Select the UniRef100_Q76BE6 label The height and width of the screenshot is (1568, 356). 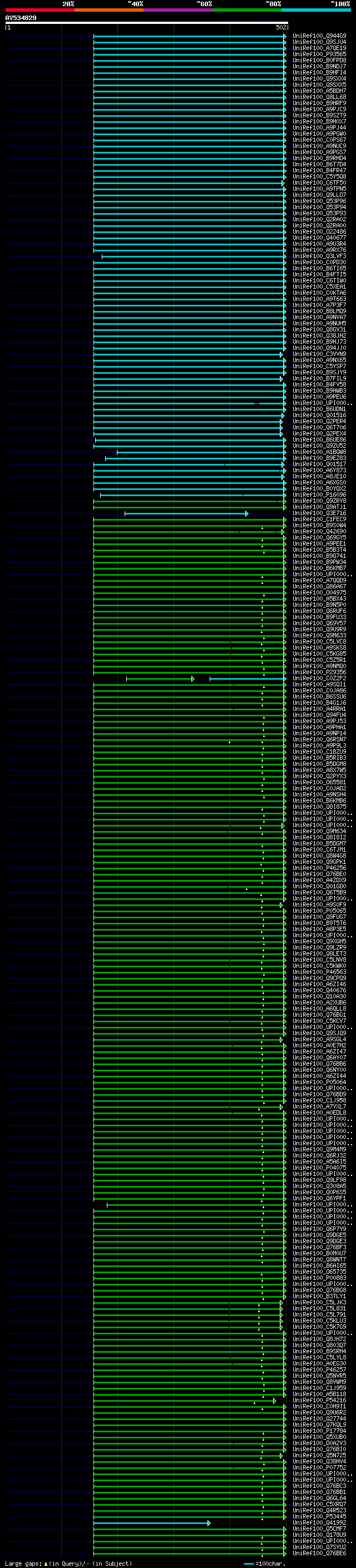(x=319, y=1553)
